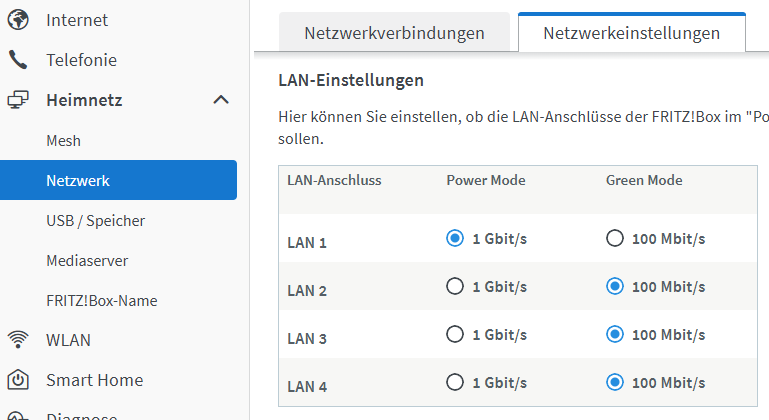The height and width of the screenshot is (420, 769).
Task: Collapse the Heimnetz menu chevron
Action: [x=221, y=100]
